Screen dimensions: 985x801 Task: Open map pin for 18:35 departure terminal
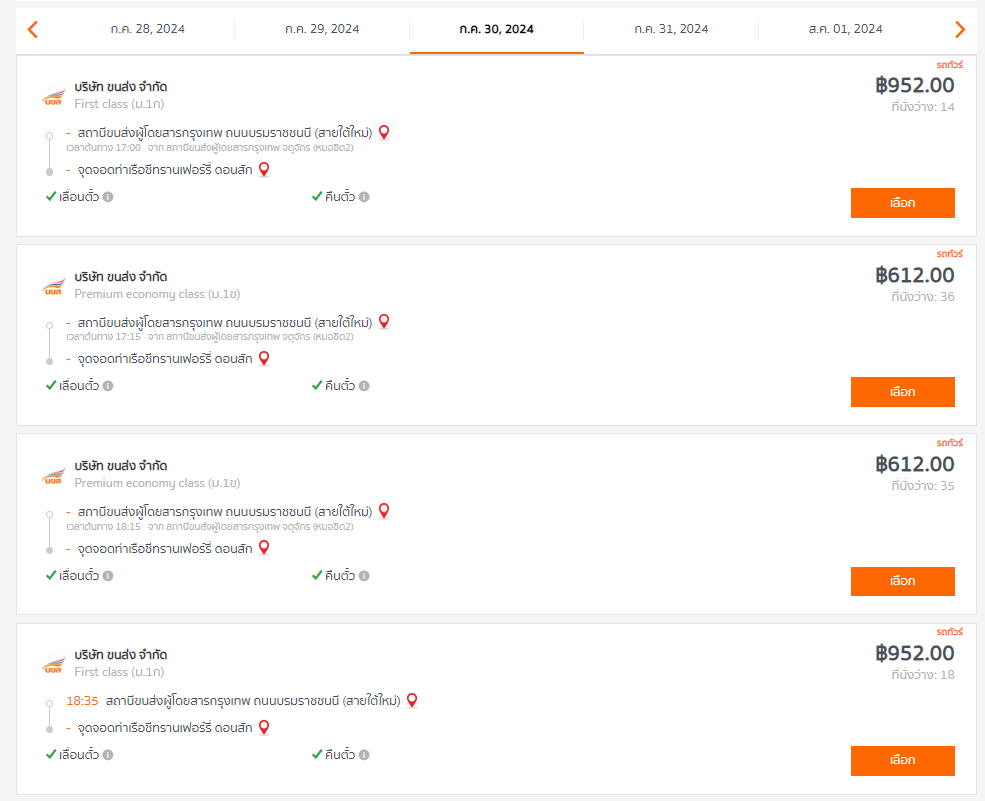coord(412,700)
